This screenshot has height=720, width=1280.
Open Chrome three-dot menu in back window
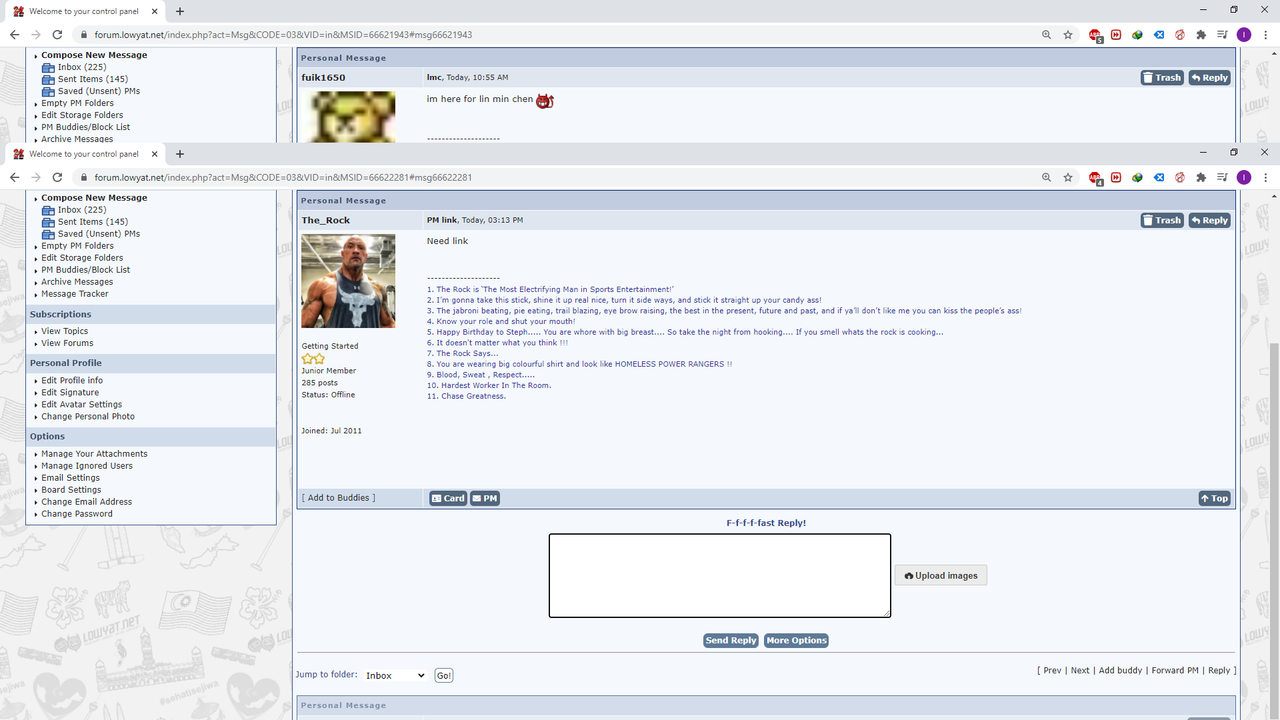click(1265, 34)
